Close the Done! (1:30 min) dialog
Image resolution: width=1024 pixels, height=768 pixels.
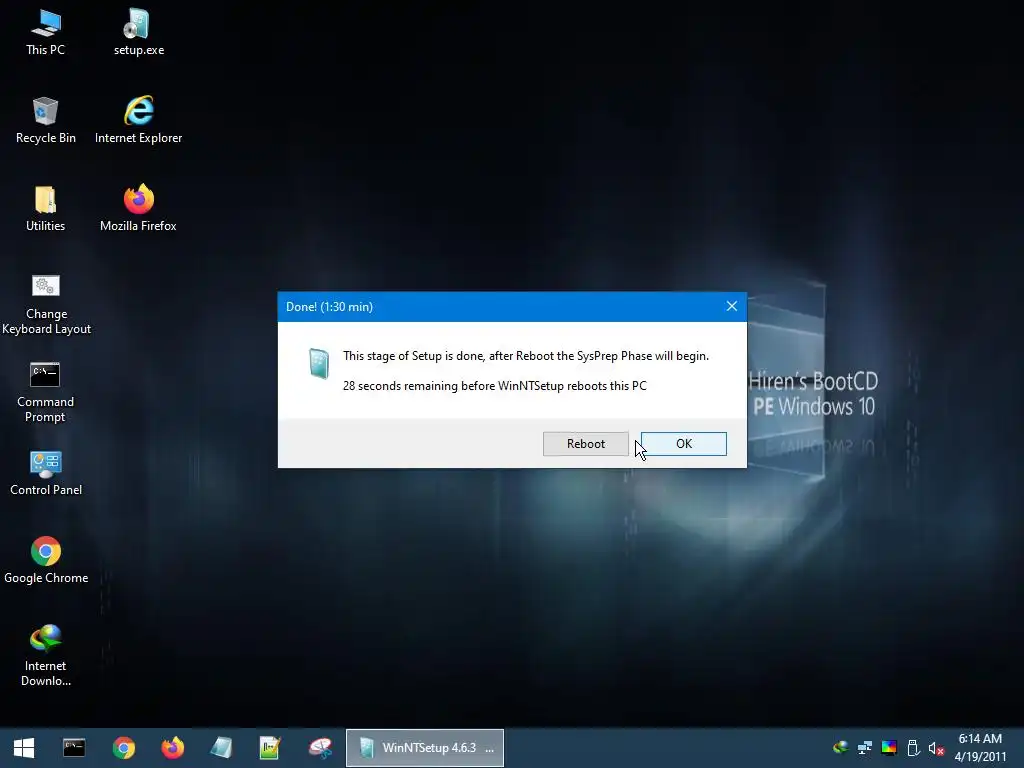click(731, 306)
